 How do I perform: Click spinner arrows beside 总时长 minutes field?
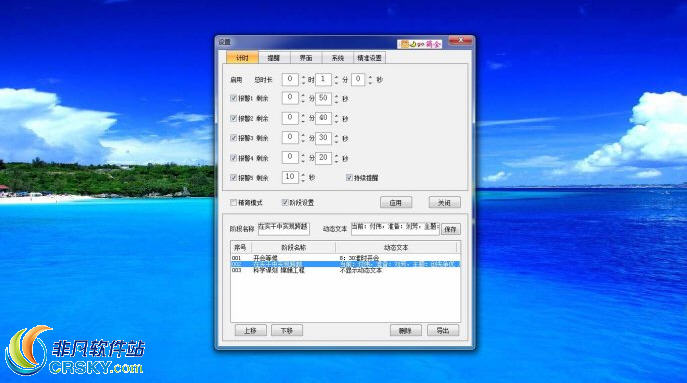336,80
